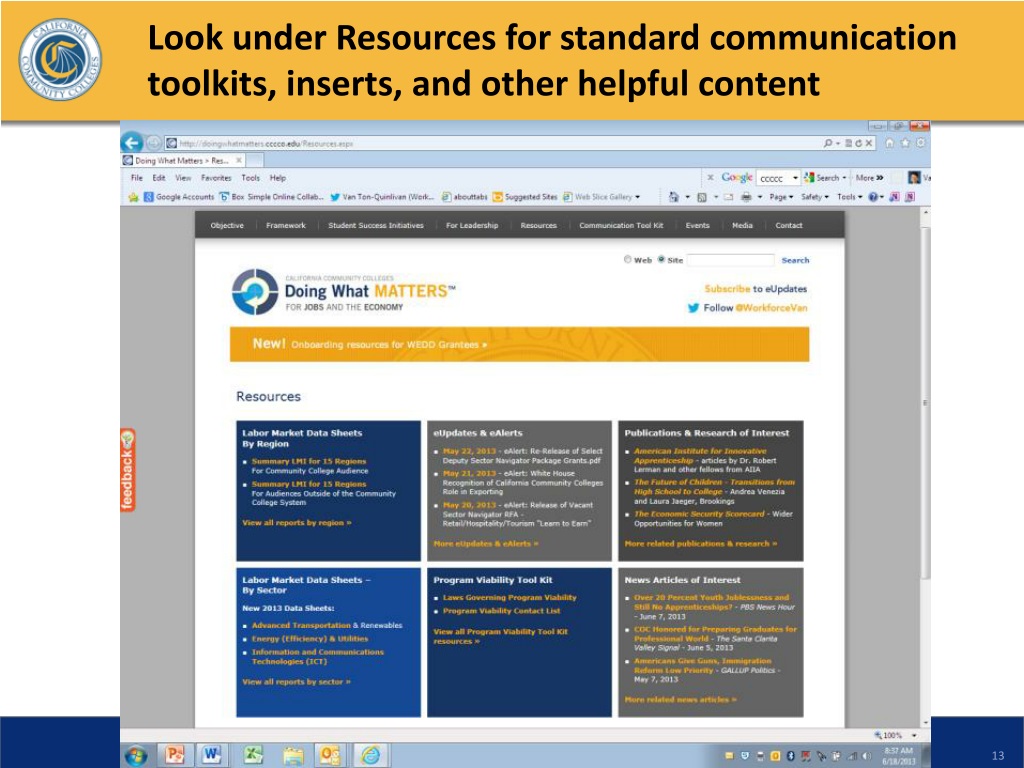This screenshot has height=768, width=1024.
Task: Open the Google Accounts favorite
Action: [179, 197]
